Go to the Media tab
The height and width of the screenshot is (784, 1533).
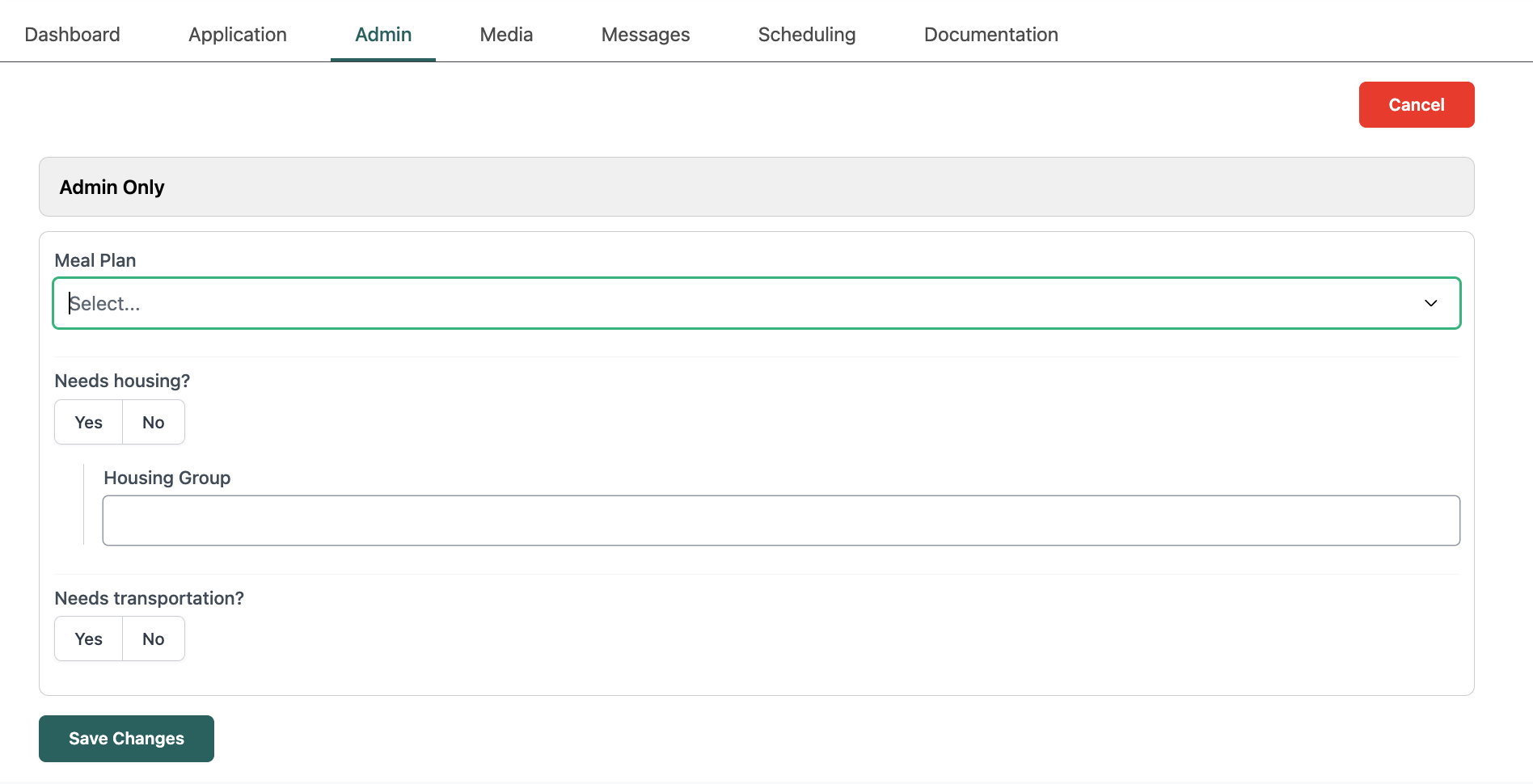pyautogui.click(x=506, y=35)
